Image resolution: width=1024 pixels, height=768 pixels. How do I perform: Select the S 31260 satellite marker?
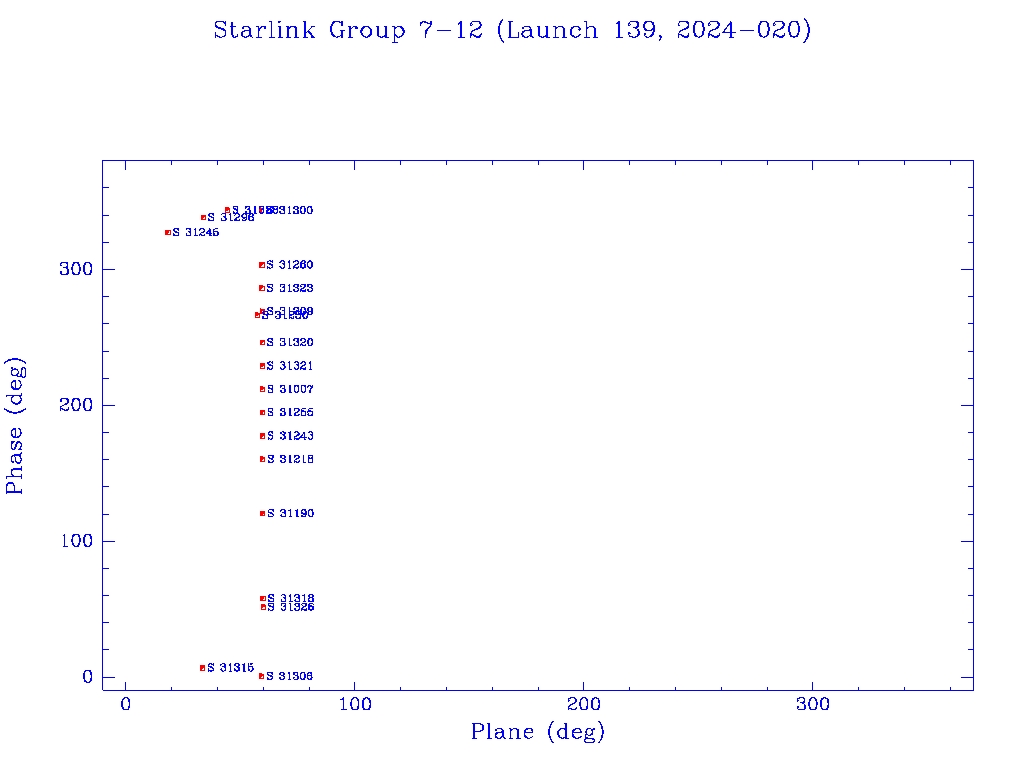(262, 265)
